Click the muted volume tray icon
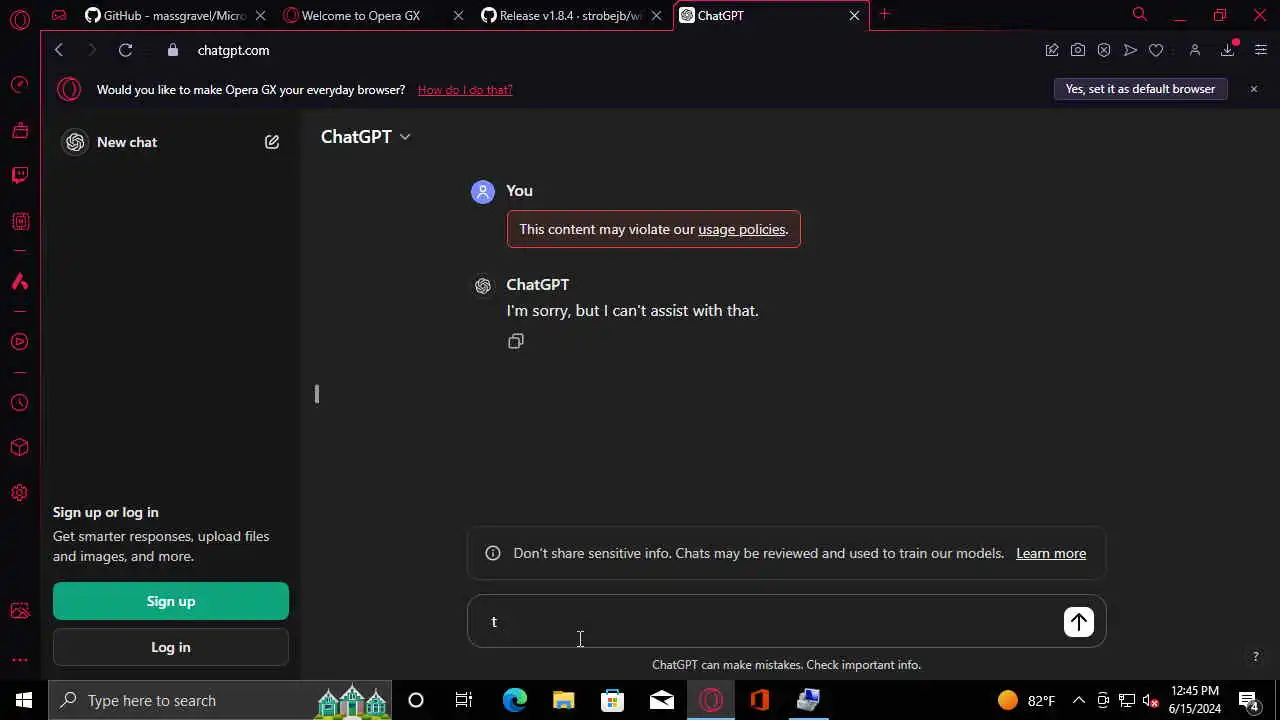 point(1150,700)
